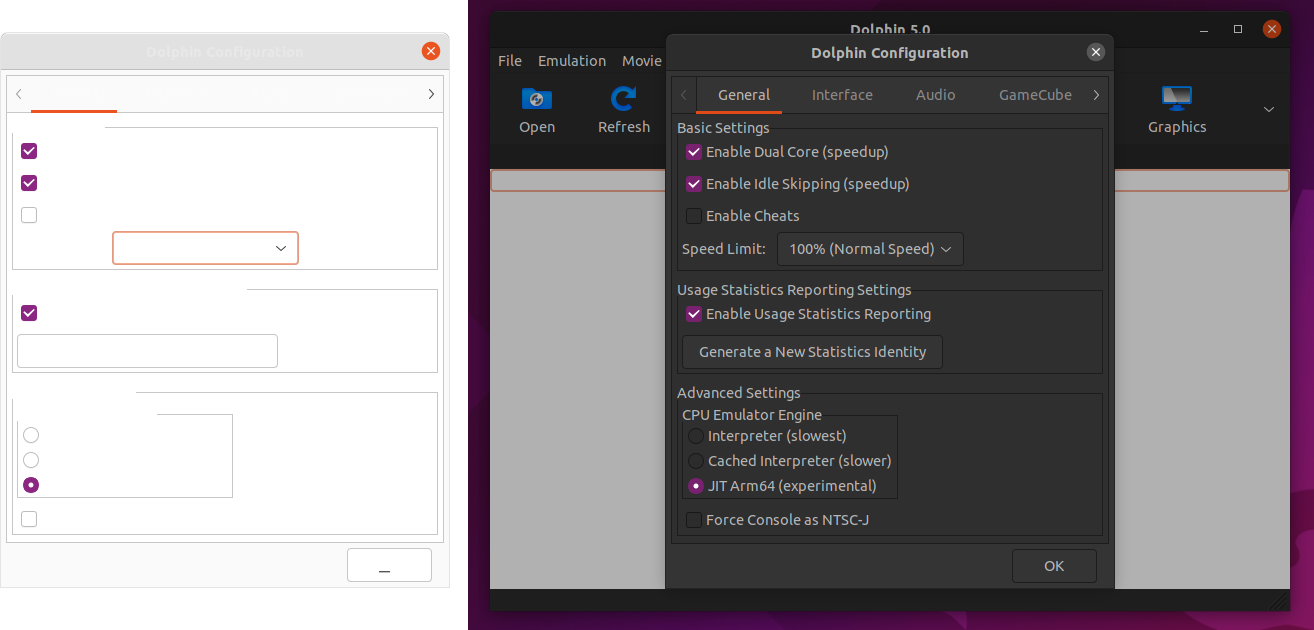Close the Dolphin 5.0 main window
The image size is (1314, 630).
(1272, 29)
